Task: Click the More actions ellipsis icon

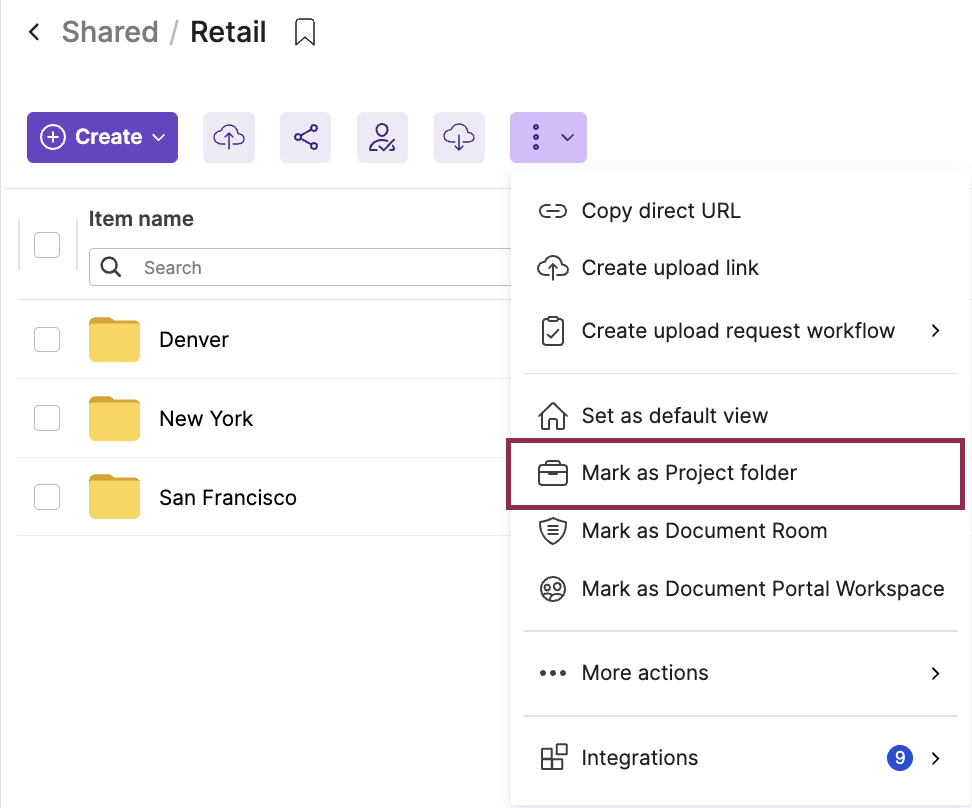Action: [553, 673]
